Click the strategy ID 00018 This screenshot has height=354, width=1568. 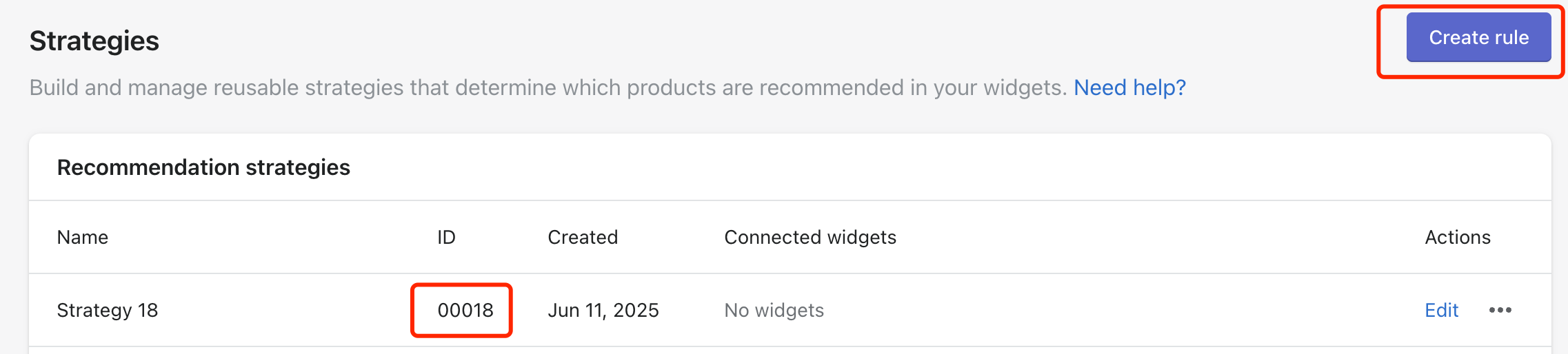(465, 311)
